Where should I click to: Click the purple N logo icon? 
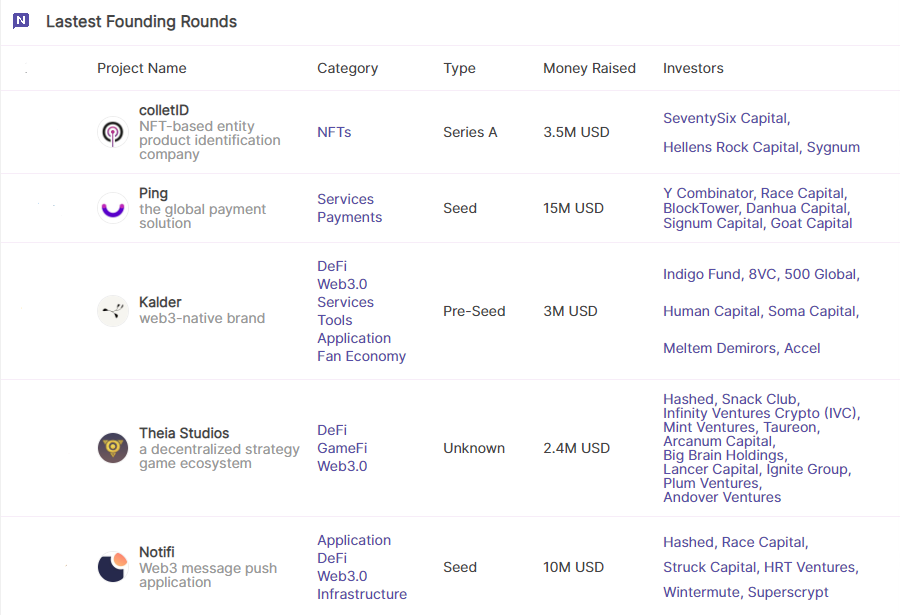coord(21,21)
